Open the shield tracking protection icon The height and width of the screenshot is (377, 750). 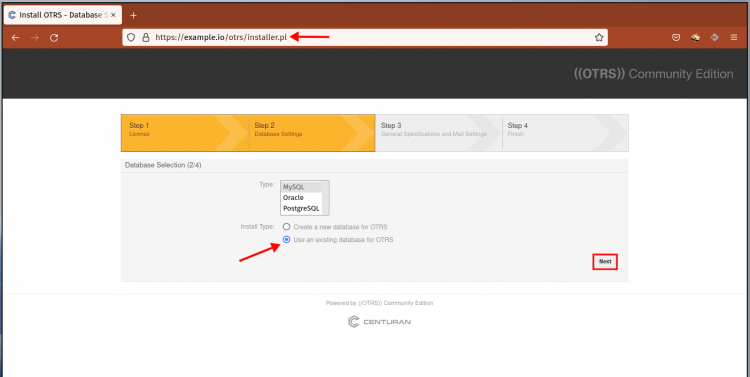(x=132, y=38)
